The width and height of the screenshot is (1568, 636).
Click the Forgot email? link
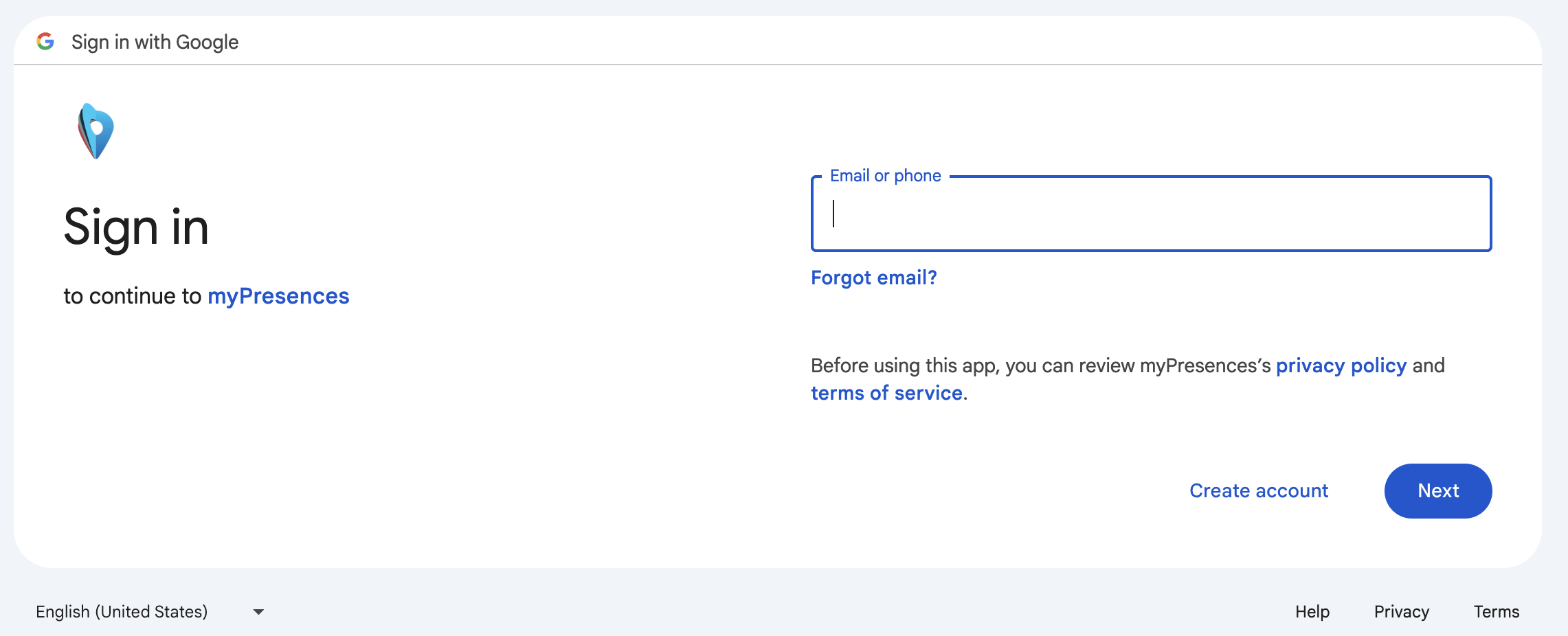pos(873,277)
